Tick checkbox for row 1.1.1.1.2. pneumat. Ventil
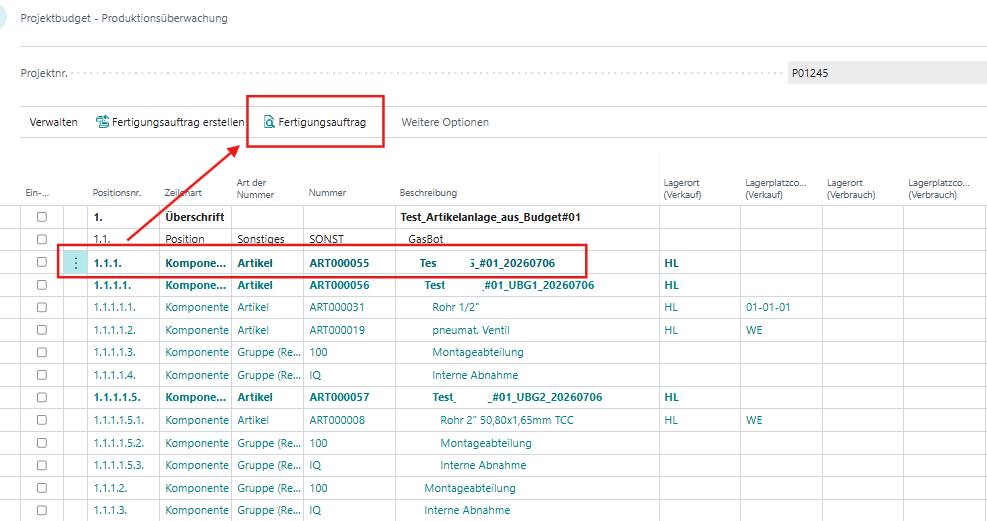 [x=42, y=330]
